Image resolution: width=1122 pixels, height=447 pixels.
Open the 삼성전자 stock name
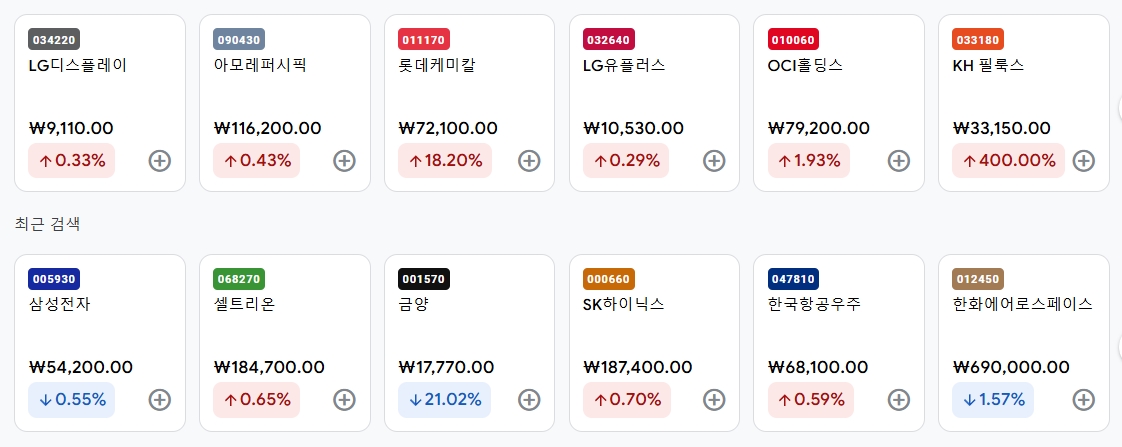(x=59, y=304)
